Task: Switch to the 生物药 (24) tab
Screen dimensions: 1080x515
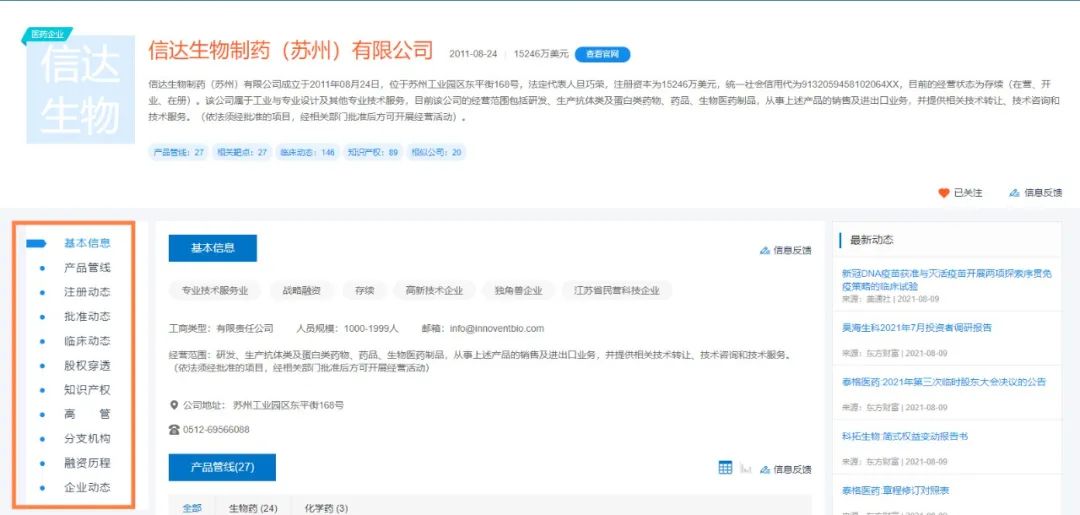Action: click(x=253, y=508)
